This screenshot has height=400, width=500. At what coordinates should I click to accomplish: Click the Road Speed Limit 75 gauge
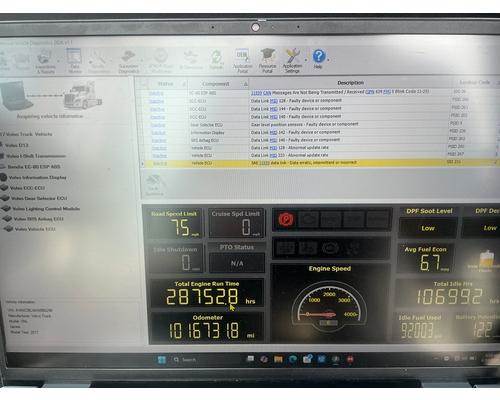174,223
